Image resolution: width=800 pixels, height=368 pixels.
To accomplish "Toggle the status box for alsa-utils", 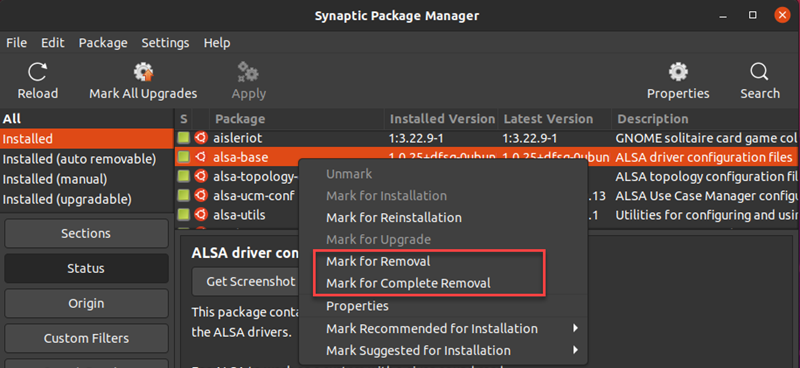I will (x=184, y=215).
